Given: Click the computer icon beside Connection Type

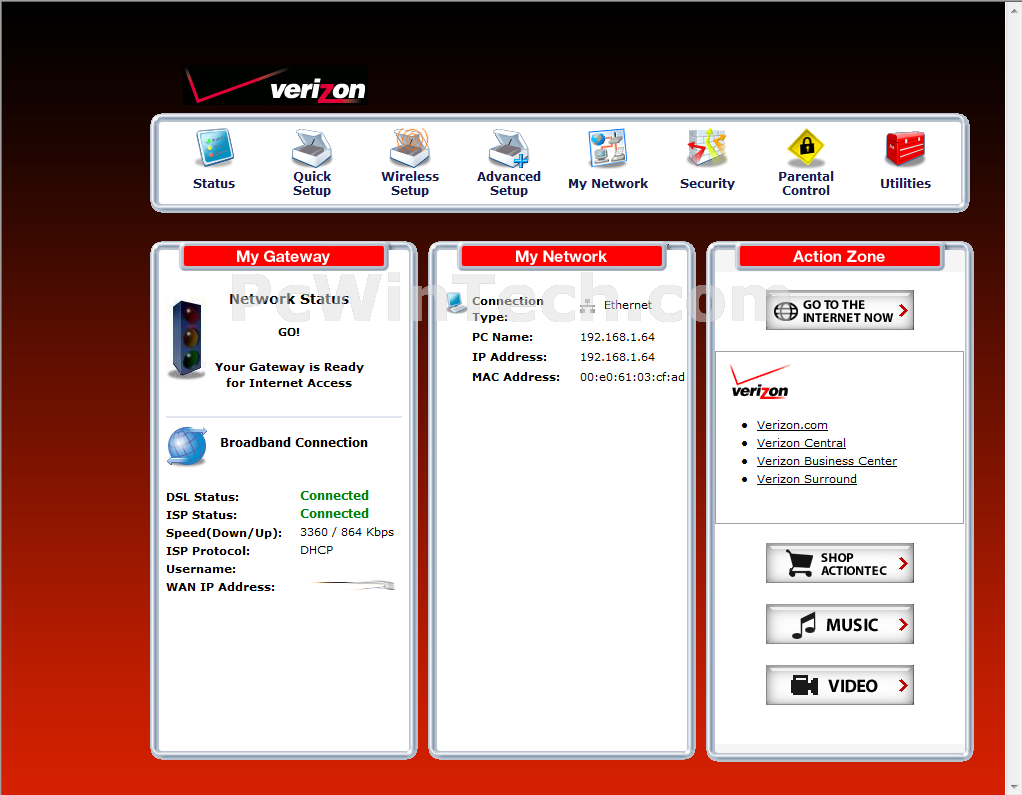Looking at the screenshot, I should [456, 302].
